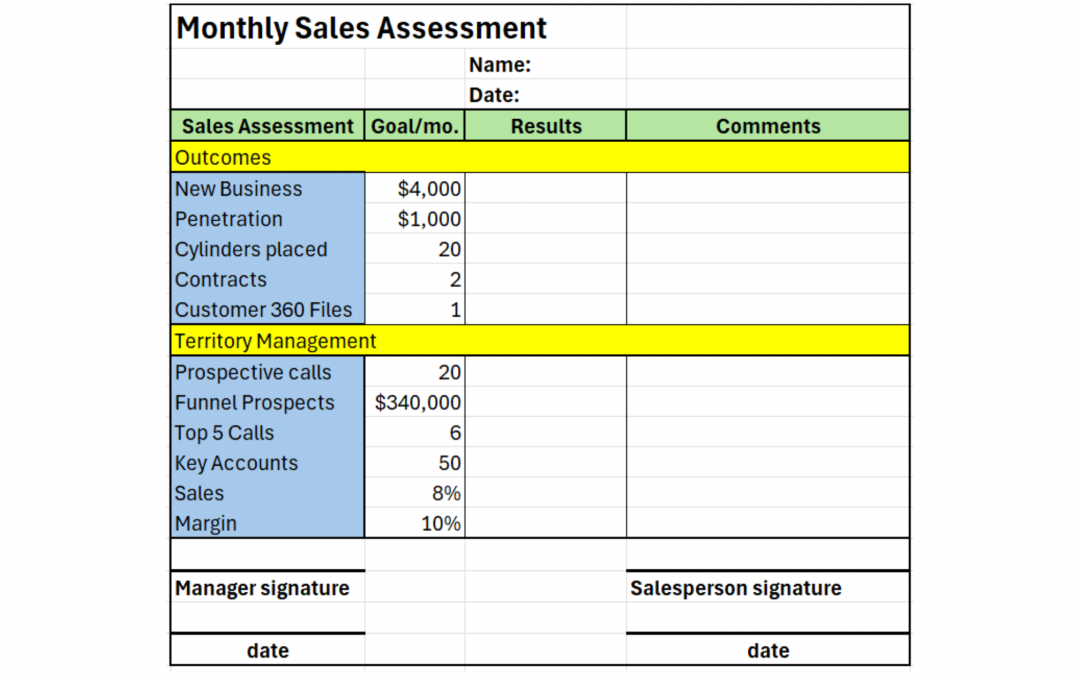This screenshot has width=1080, height=675.
Task: Click the Goal/mo. column header
Action: [415, 127]
